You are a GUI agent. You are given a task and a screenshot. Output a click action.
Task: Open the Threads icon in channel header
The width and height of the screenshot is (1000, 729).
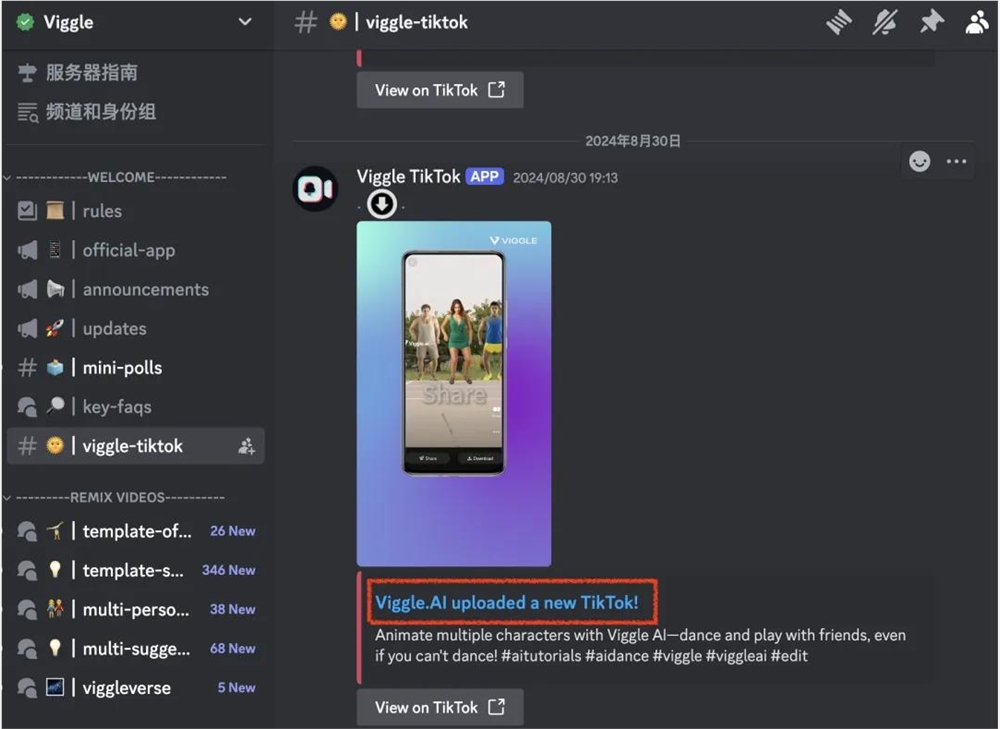coord(839,22)
